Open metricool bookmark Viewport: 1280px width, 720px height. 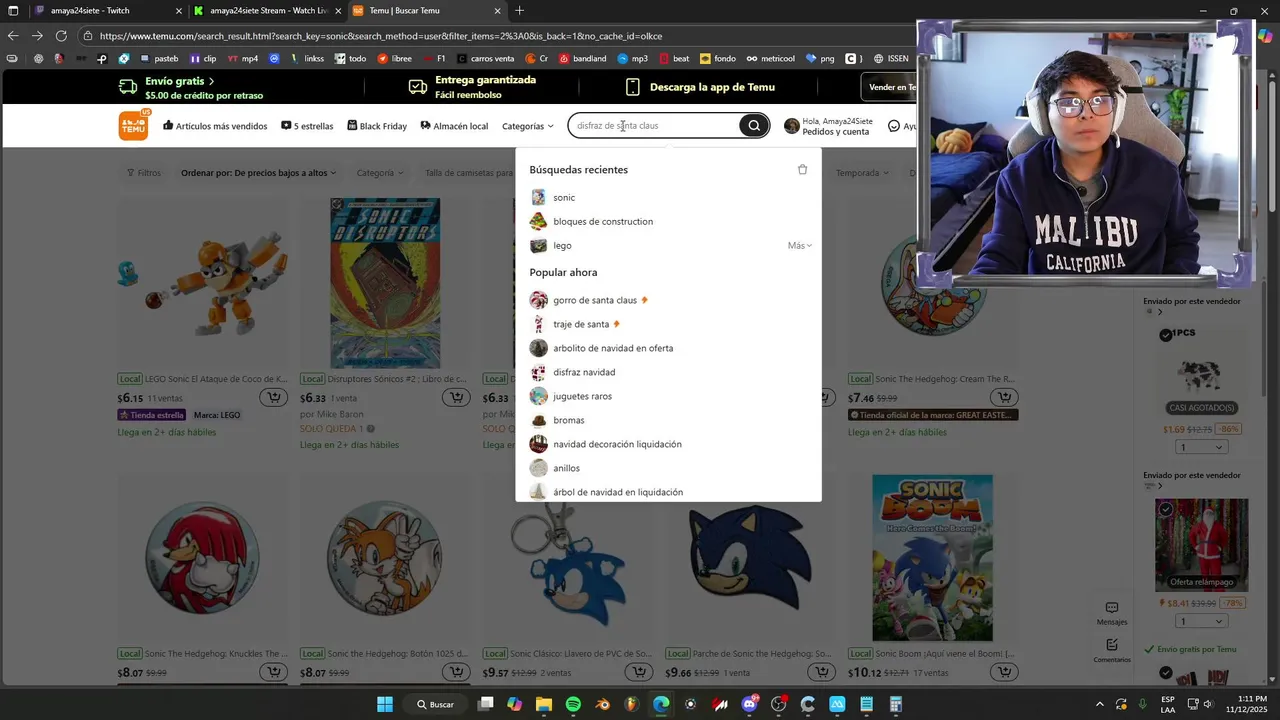pos(770,58)
